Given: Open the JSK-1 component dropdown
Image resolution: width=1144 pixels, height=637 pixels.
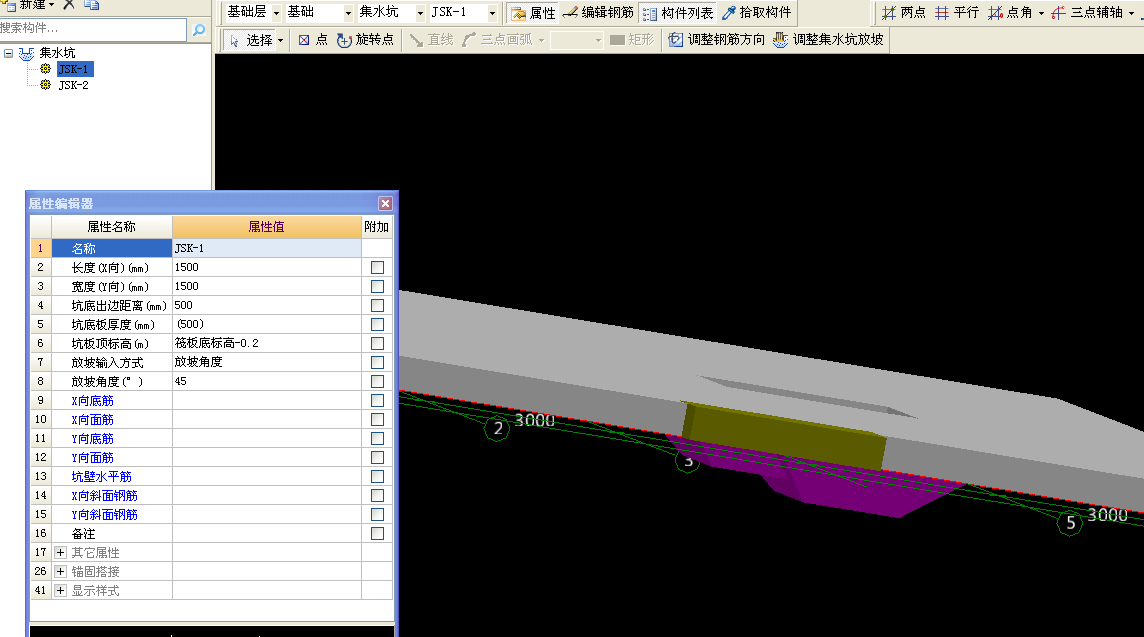Looking at the screenshot, I should (x=492, y=13).
